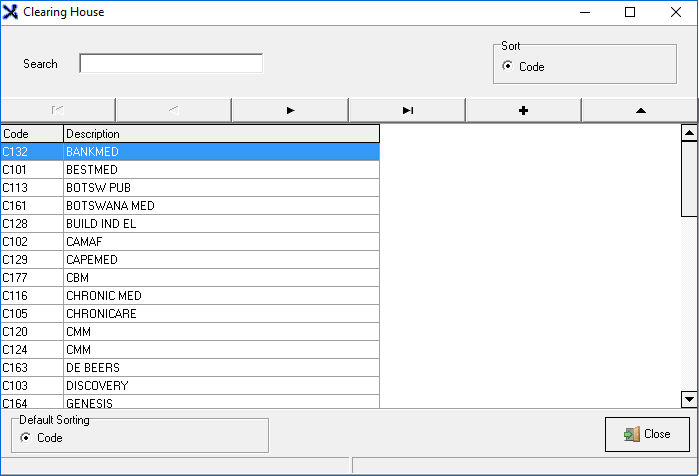
Task: Select the BOTSWANA MED row
Action: point(190,205)
